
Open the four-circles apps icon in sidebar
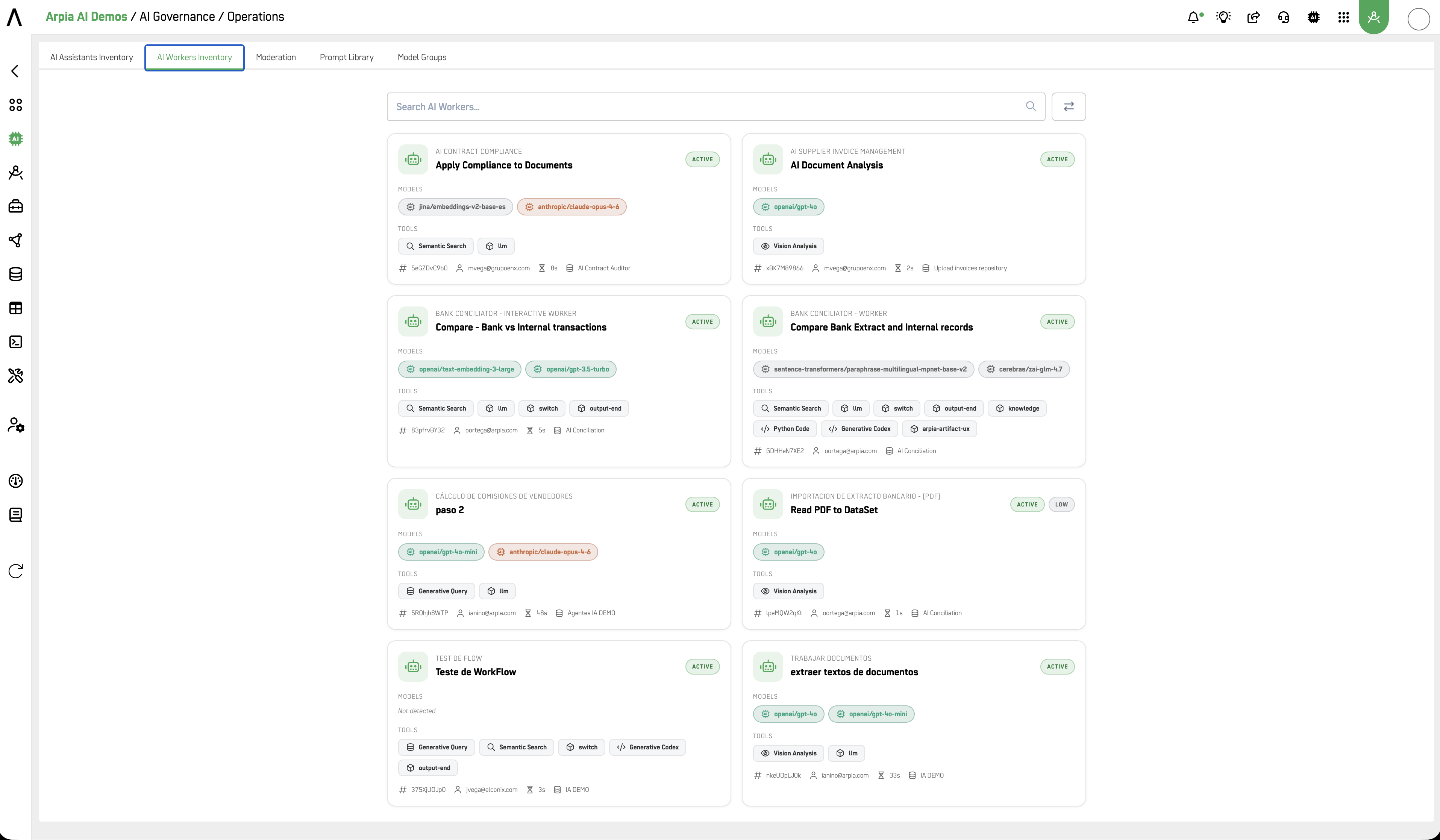15,105
